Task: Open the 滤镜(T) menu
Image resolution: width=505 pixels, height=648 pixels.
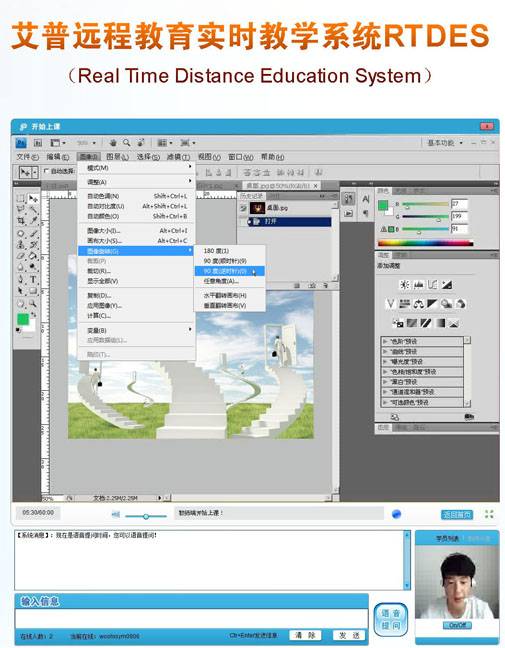Action: coord(178,157)
